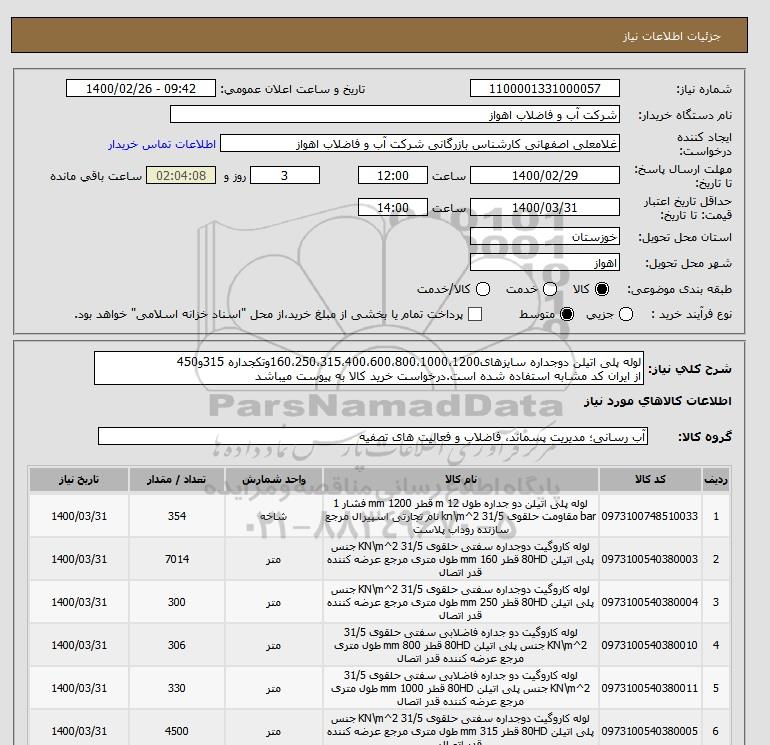Click the validity time field 14:00
The image size is (770, 745).
(x=393, y=207)
